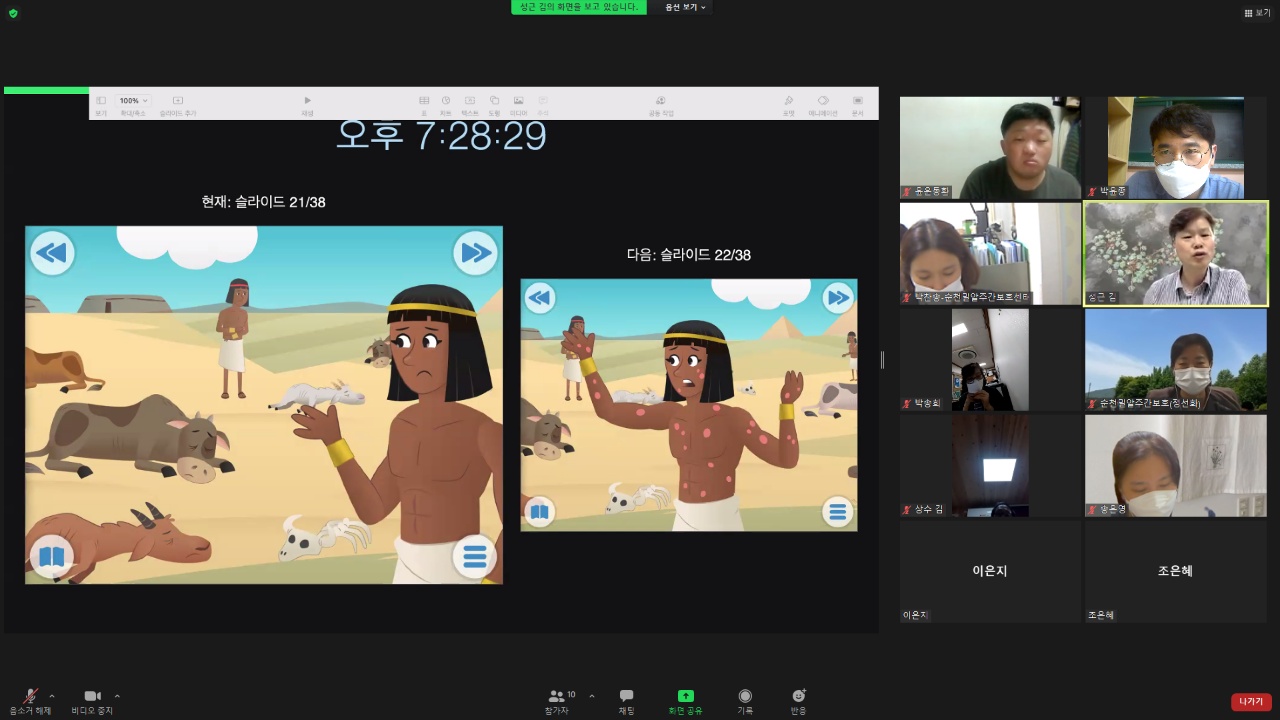This screenshot has width=1280, height=720.
Task: Click hamburger menu on next slide preview
Action: coord(837,512)
